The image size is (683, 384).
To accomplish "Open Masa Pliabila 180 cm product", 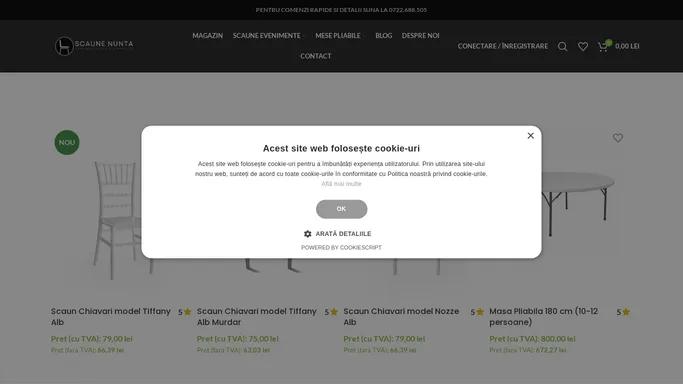I will (x=544, y=317).
